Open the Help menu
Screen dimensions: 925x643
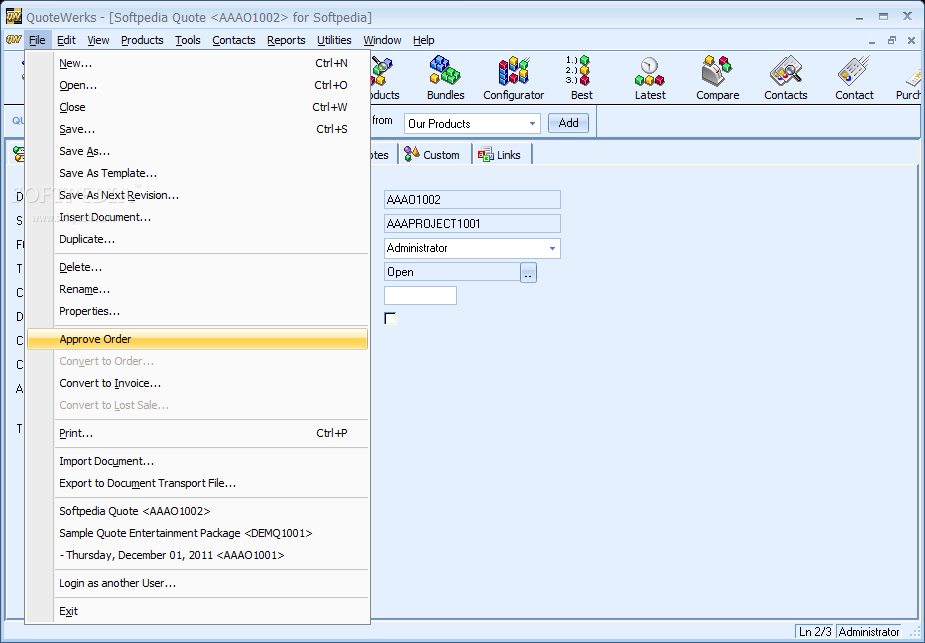click(x=424, y=40)
